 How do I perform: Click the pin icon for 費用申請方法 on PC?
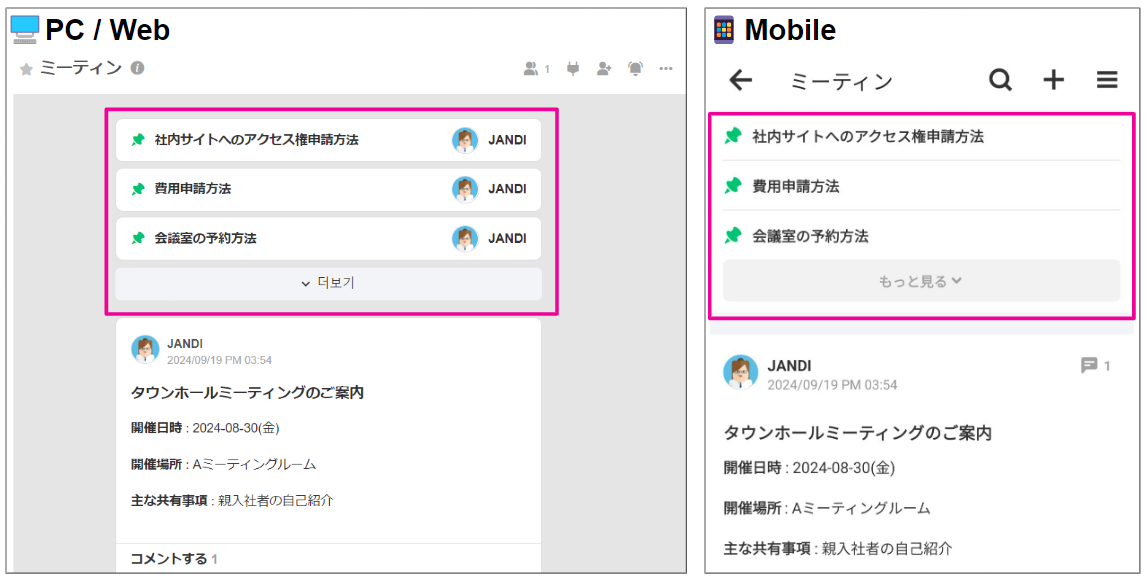tap(138, 189)
